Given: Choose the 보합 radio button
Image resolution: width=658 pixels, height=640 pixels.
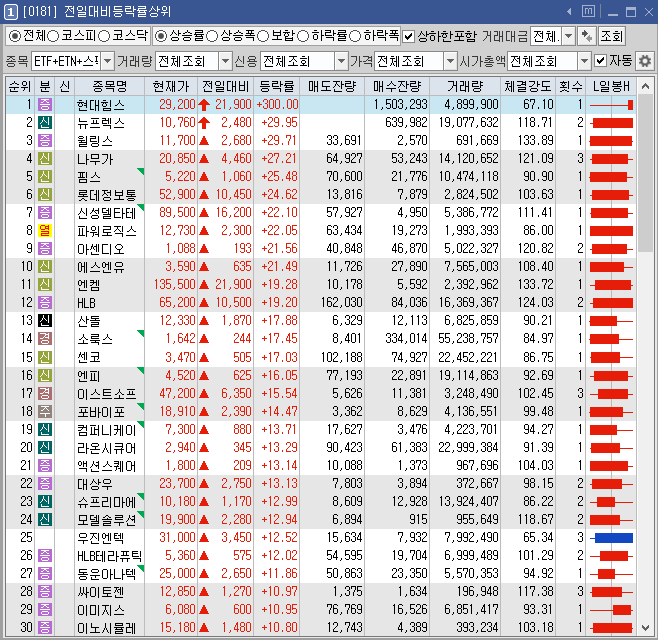Looking at the screenshot, I should point(263,36).
